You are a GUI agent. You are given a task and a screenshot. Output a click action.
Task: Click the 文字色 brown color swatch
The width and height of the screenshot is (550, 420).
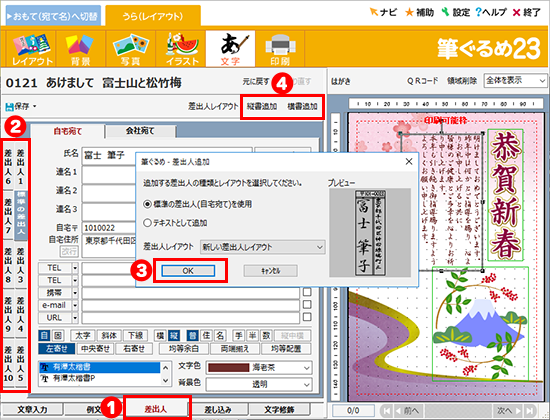[228, 368]
